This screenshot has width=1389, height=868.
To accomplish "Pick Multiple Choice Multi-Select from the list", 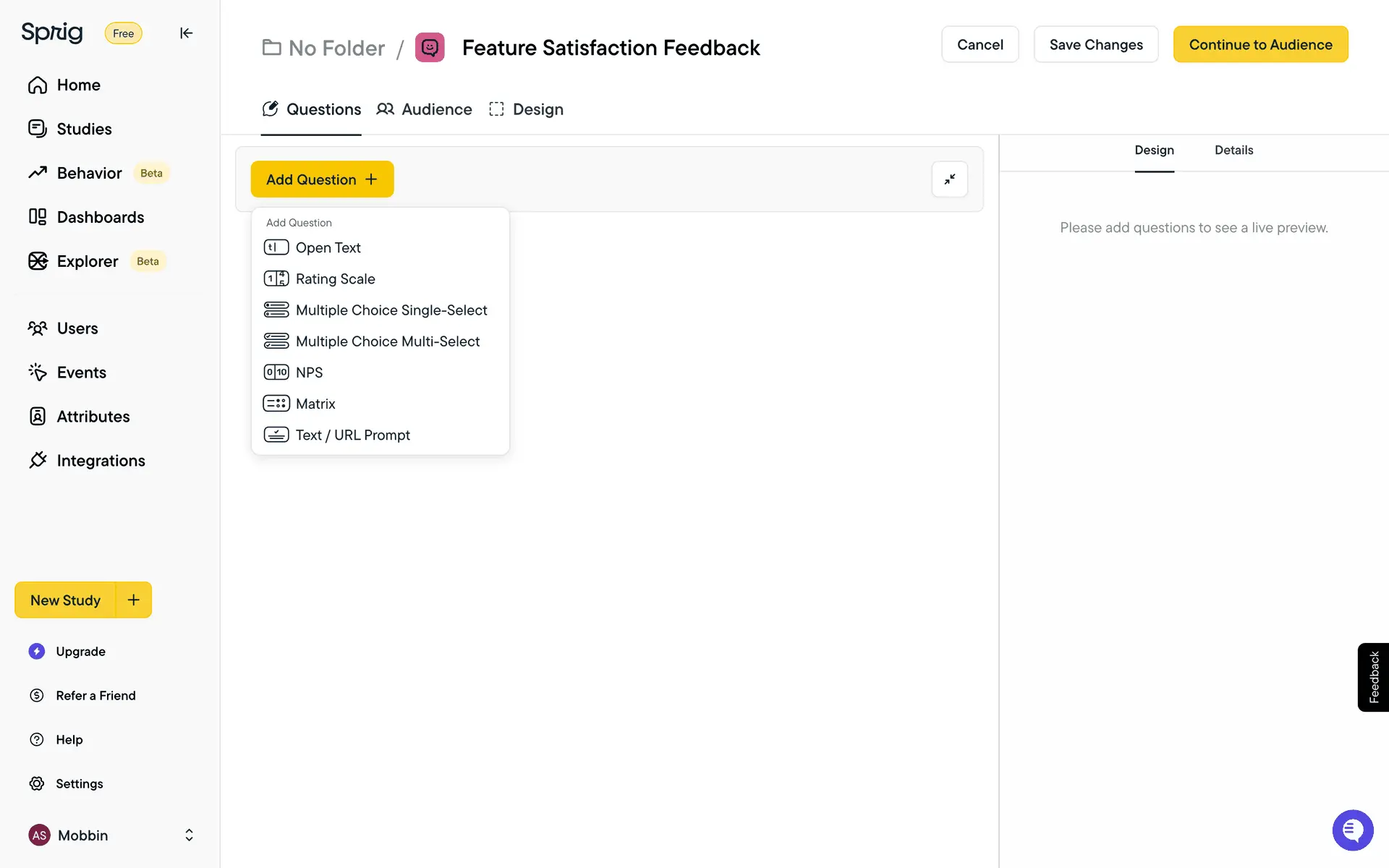I will (x=387, y=341).
